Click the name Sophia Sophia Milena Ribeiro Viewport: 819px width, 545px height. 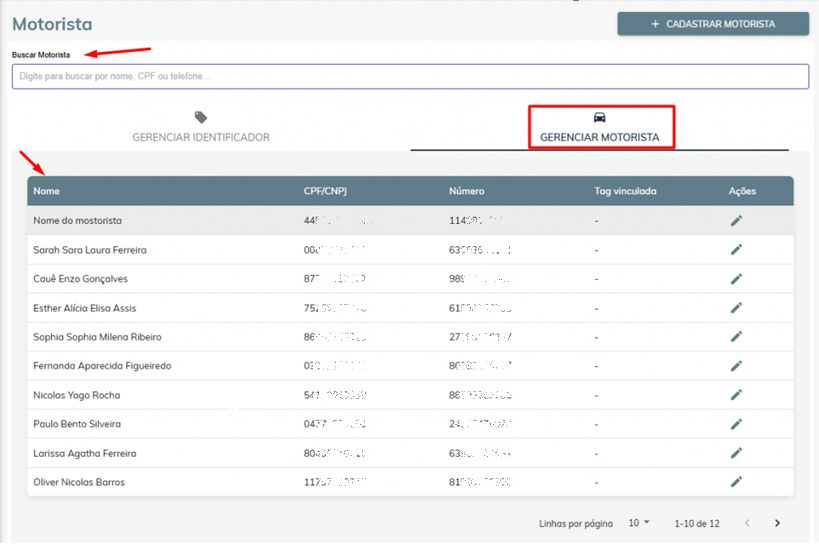(x=97, y=337)
